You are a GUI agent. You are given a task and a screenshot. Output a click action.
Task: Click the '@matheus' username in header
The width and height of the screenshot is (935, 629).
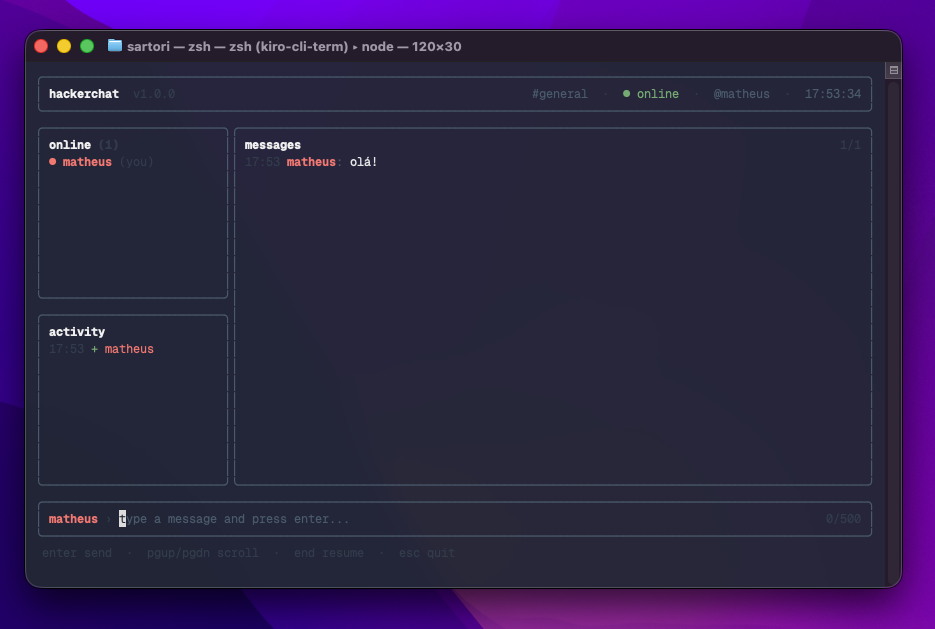pos(741,94)
